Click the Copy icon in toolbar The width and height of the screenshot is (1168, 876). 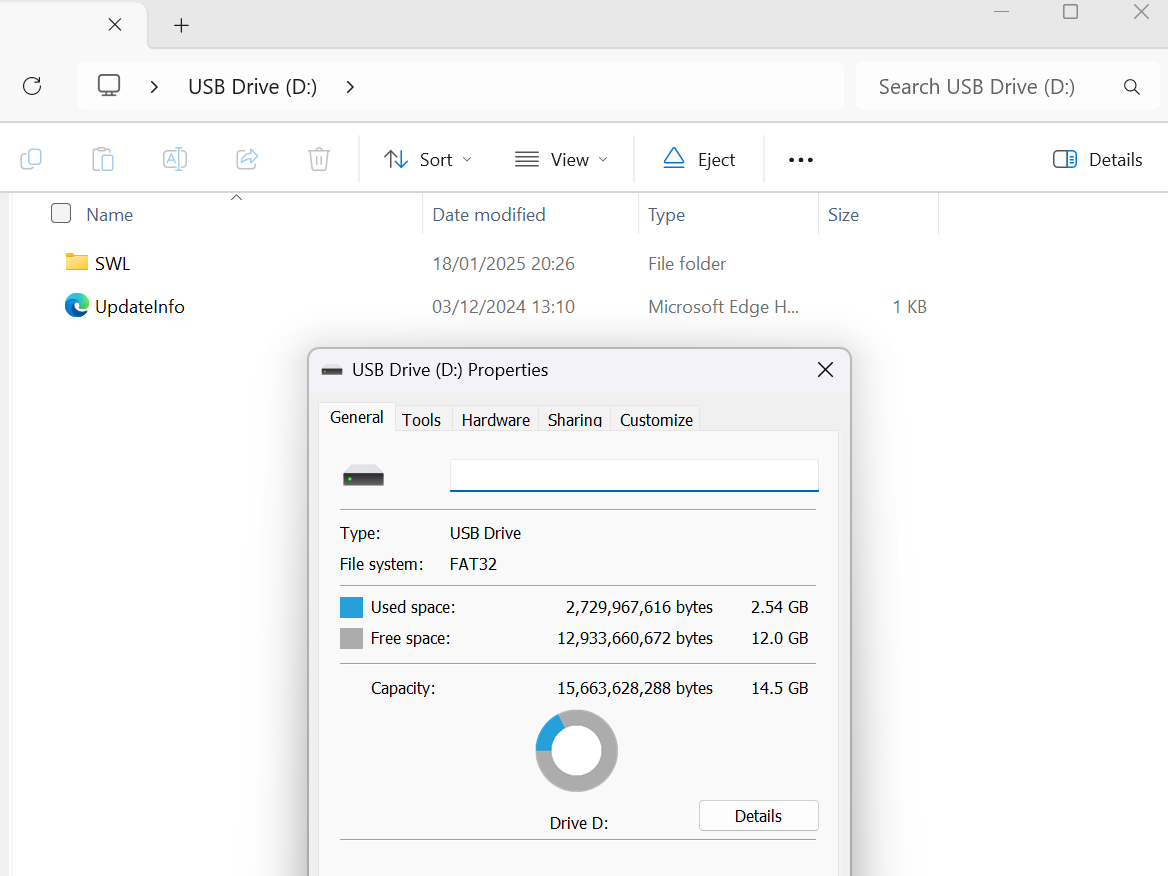[31, 159]
